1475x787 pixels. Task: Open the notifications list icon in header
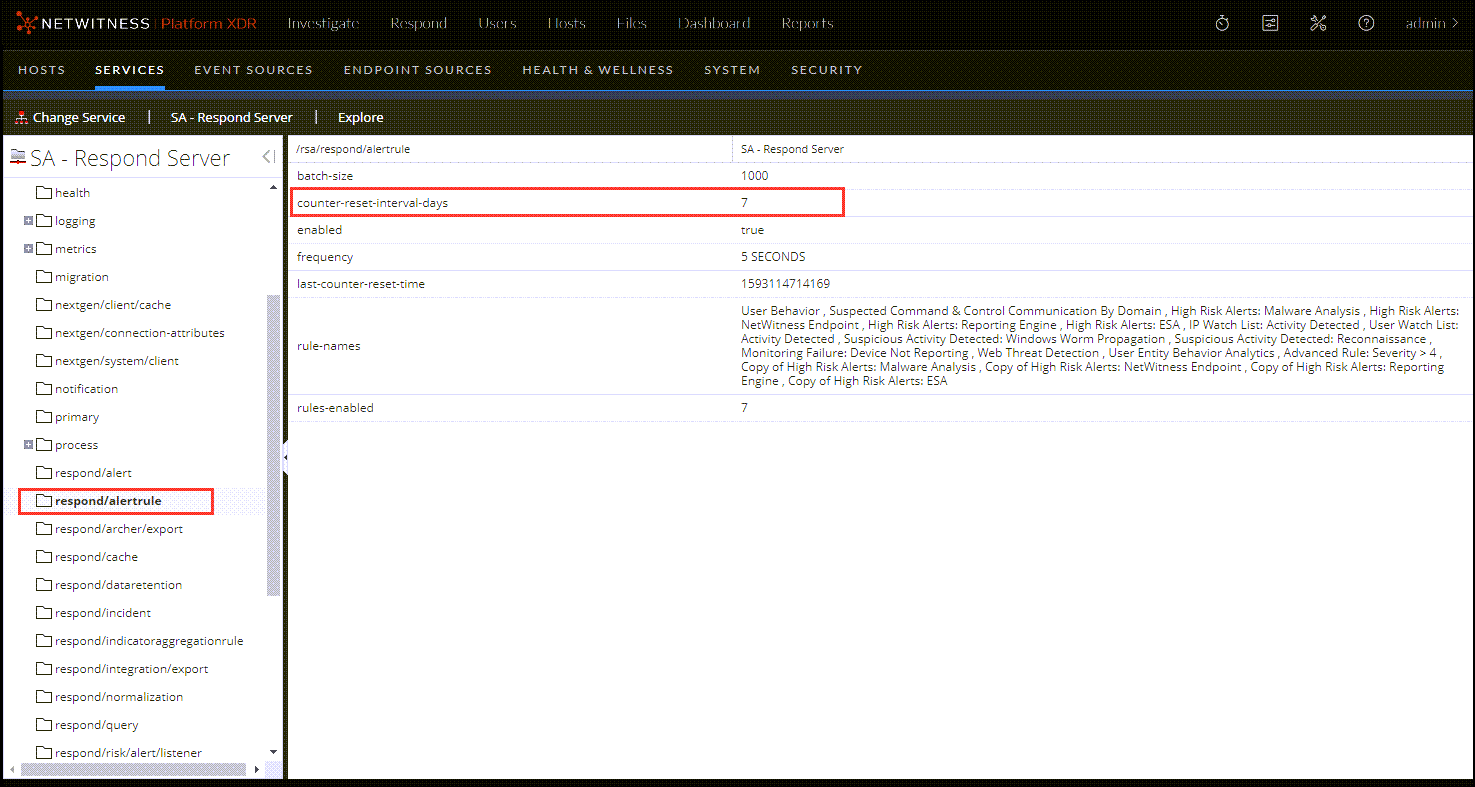[x=1270, y=23]
